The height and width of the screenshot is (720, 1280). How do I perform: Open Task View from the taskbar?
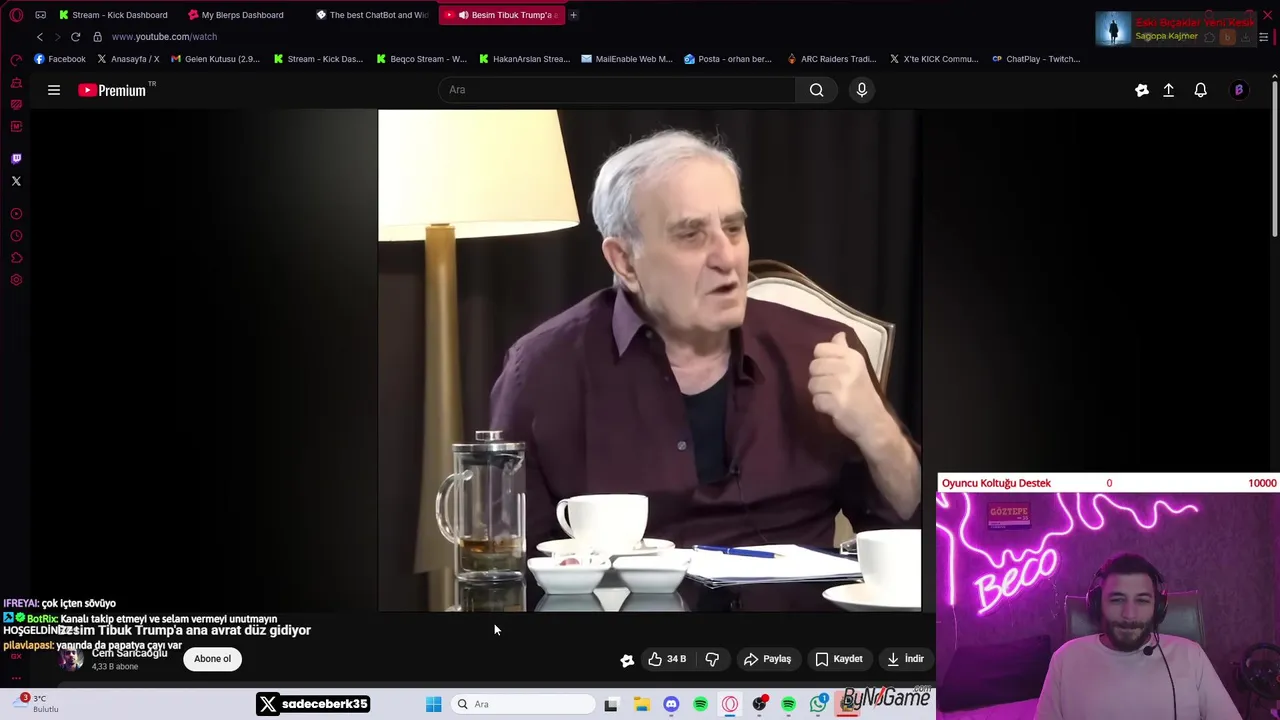pyautogui.click(x=611, y=704)
